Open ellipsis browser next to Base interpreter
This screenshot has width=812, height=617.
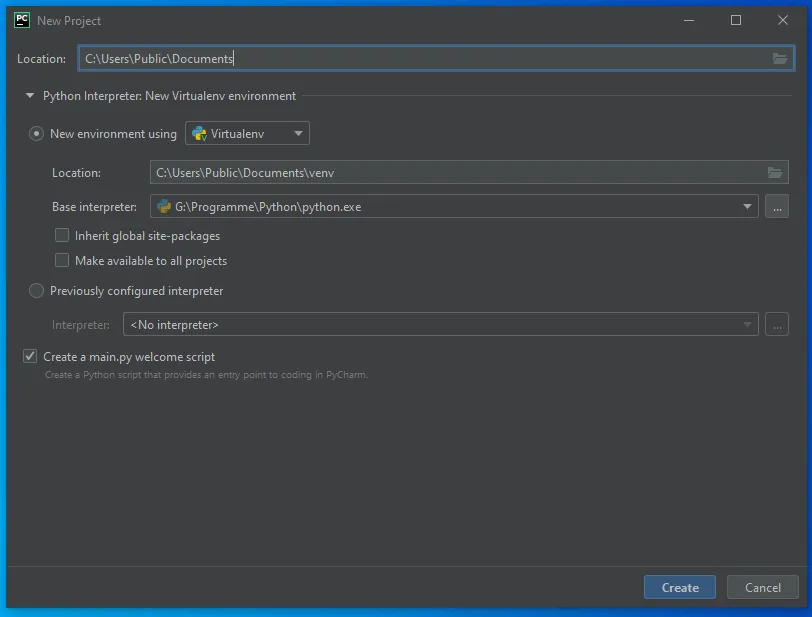(775, 206)
